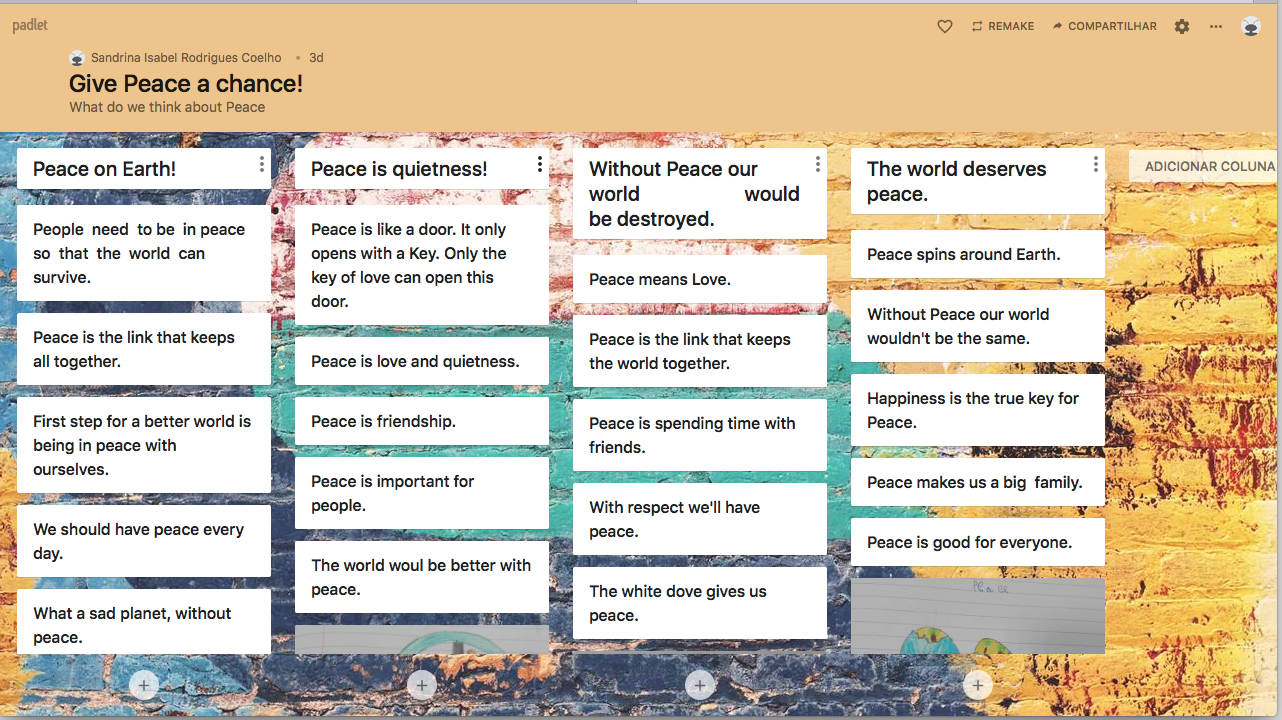Open the COMPARTILHAR share option

[1104, 27]
